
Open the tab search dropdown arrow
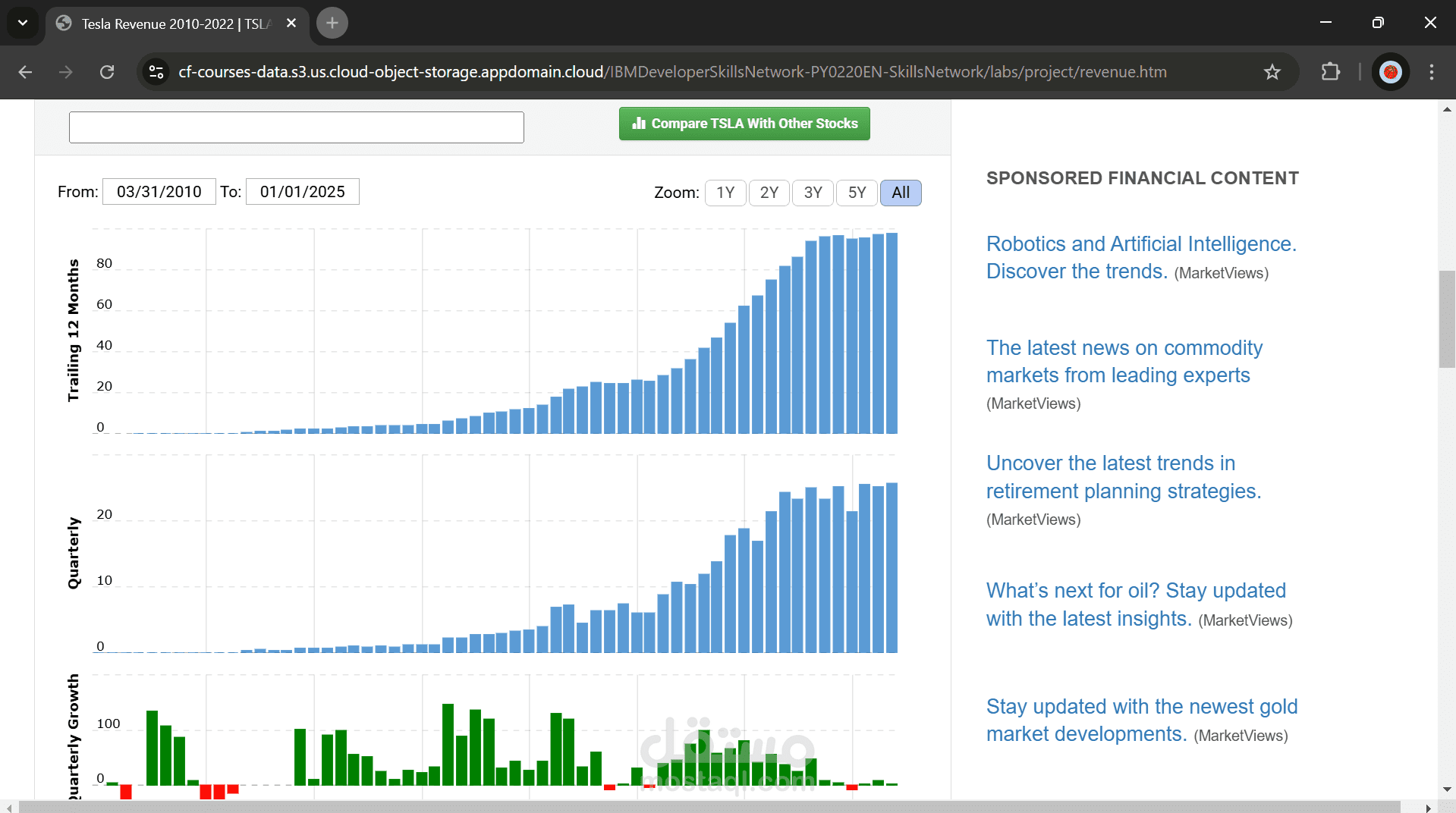click(x=23, y=23)
